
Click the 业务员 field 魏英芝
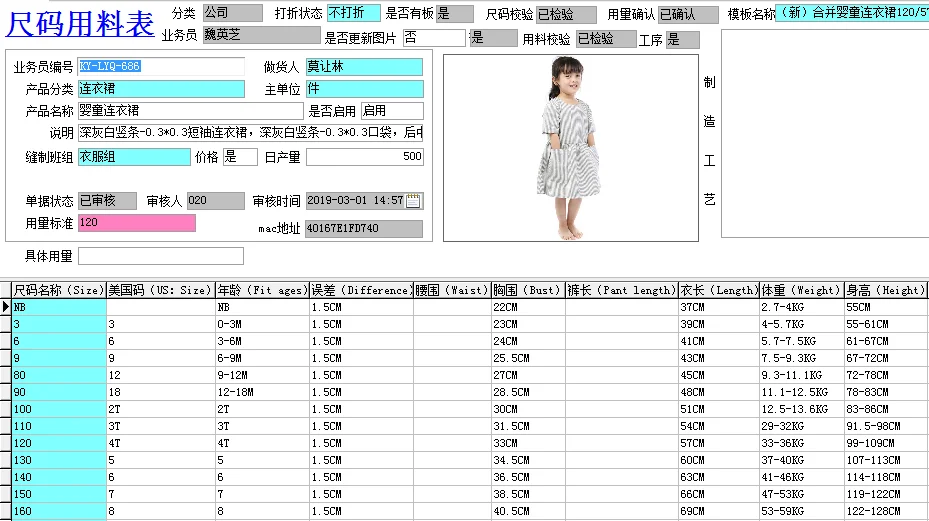pyautogui.click(x=261, y=35)
